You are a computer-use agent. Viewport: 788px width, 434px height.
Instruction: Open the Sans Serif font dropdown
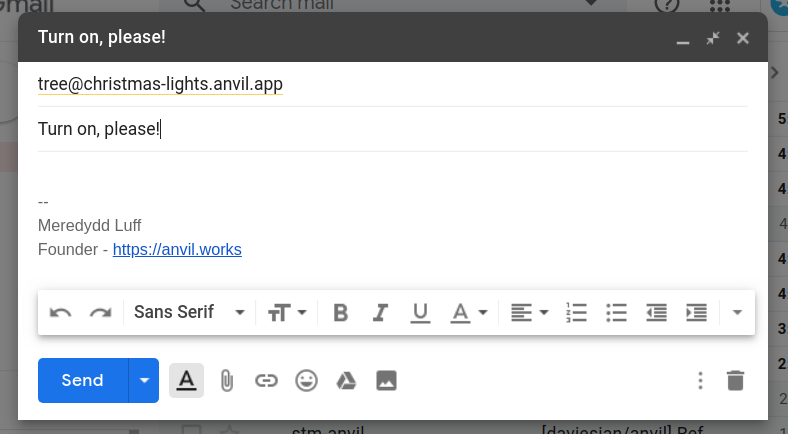189,312
